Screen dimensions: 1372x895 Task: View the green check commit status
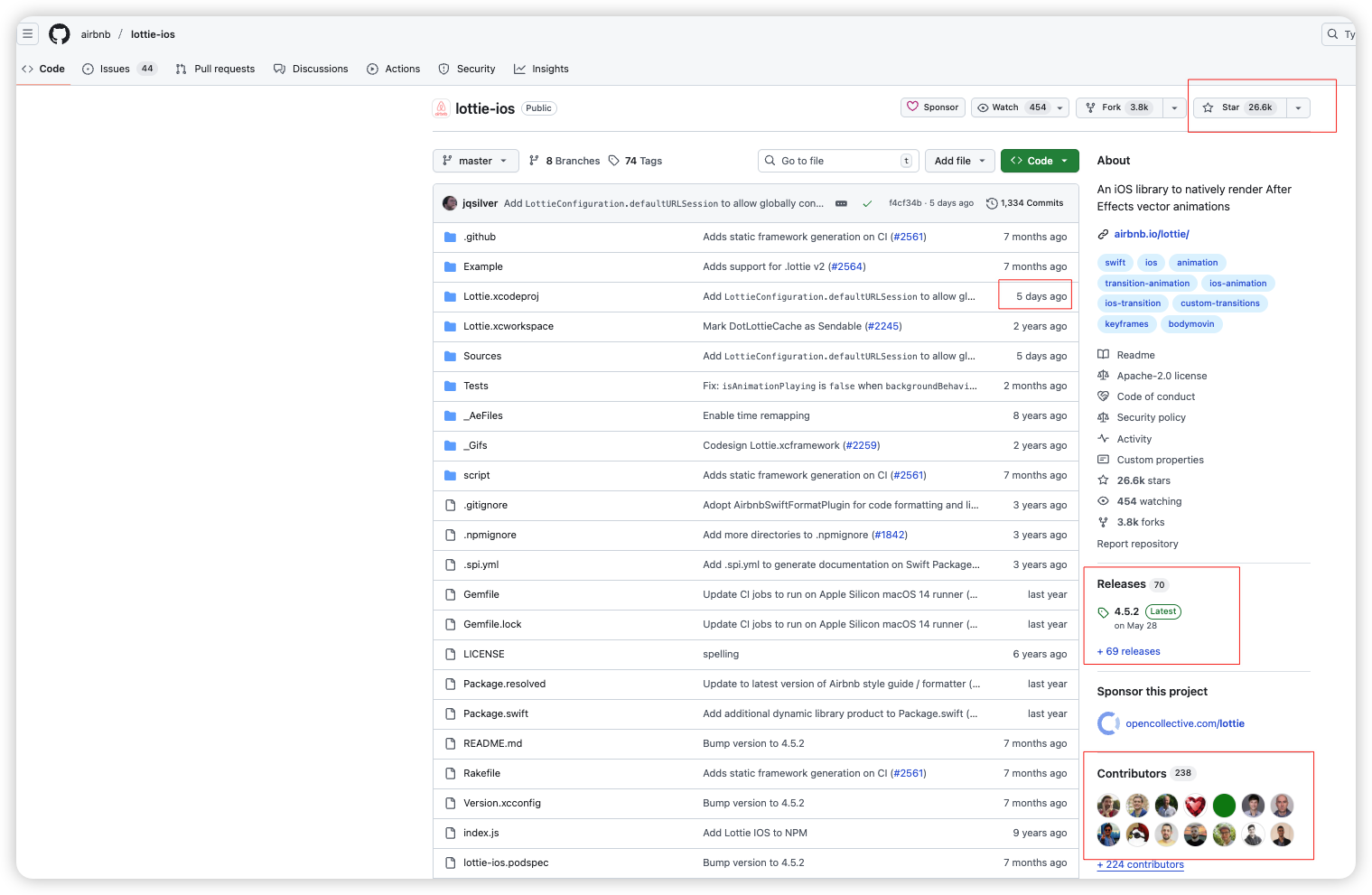(x=867, y=204)
